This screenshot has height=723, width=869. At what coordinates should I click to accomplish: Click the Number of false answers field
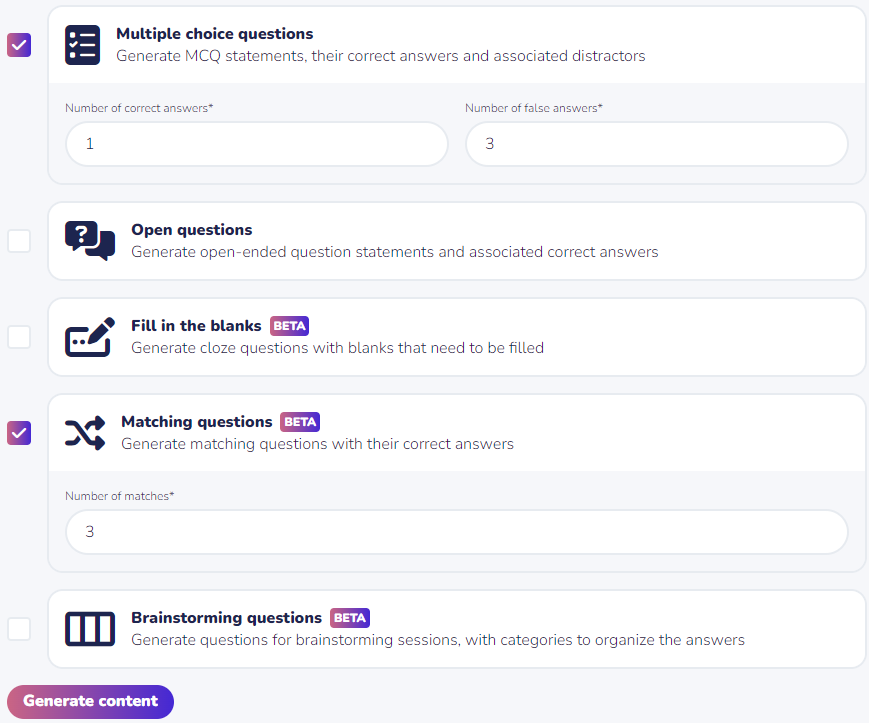pos(657,144)
